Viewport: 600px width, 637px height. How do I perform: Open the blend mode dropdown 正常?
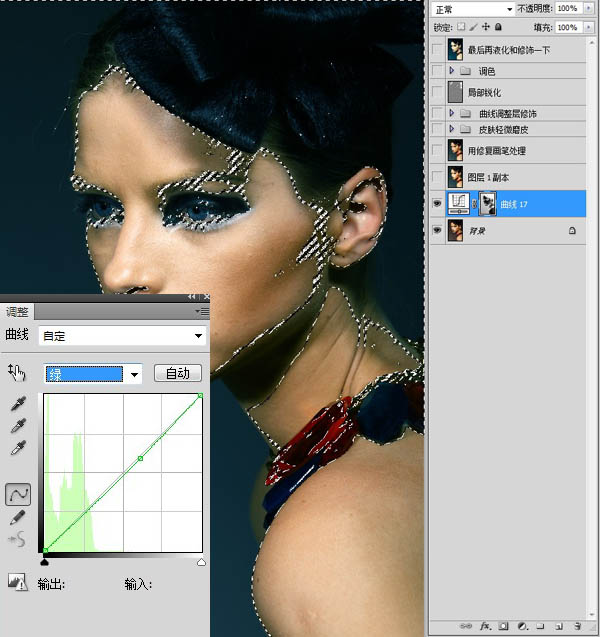coord(473,9)
